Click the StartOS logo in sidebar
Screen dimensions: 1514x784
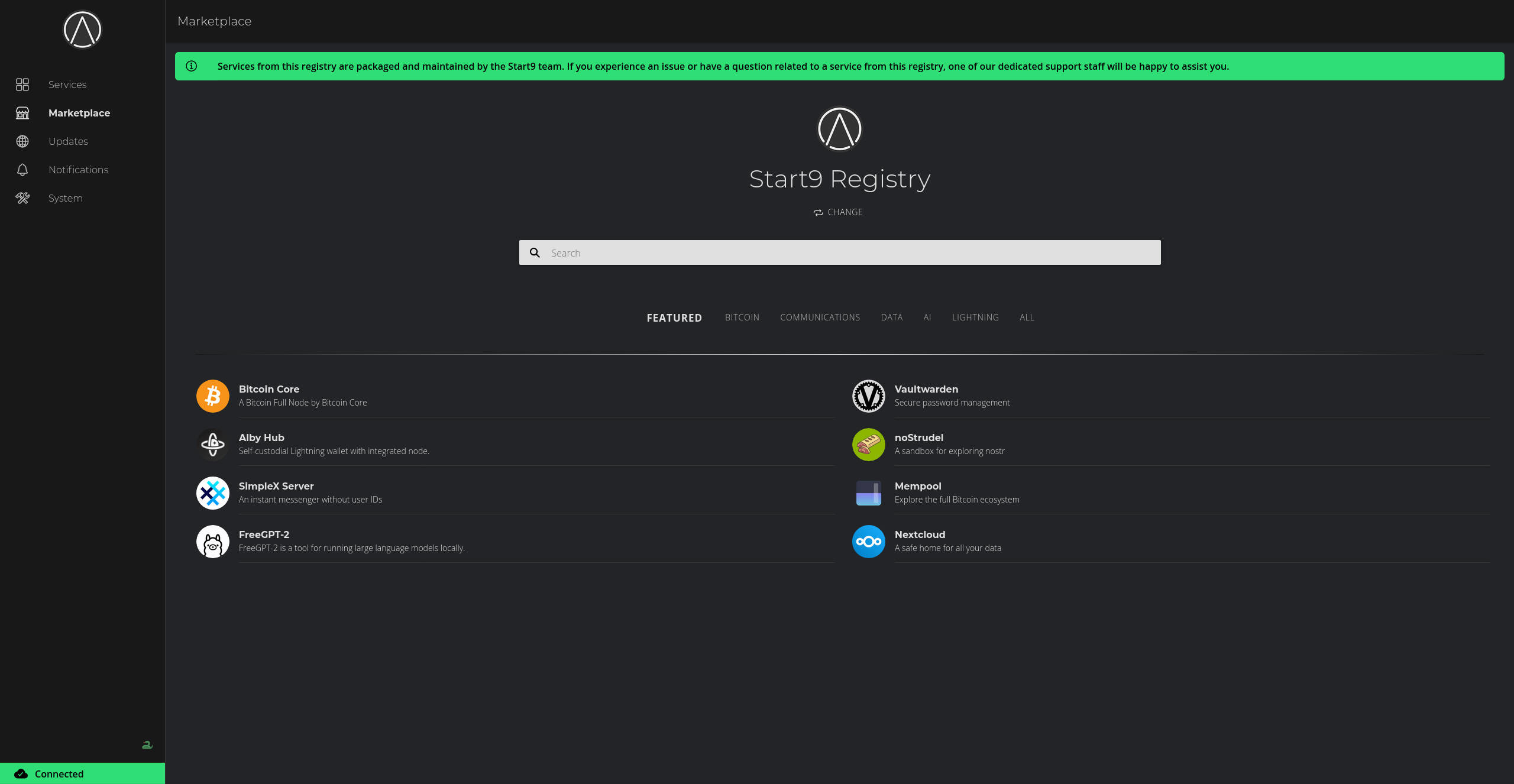[x=82, y=30]
